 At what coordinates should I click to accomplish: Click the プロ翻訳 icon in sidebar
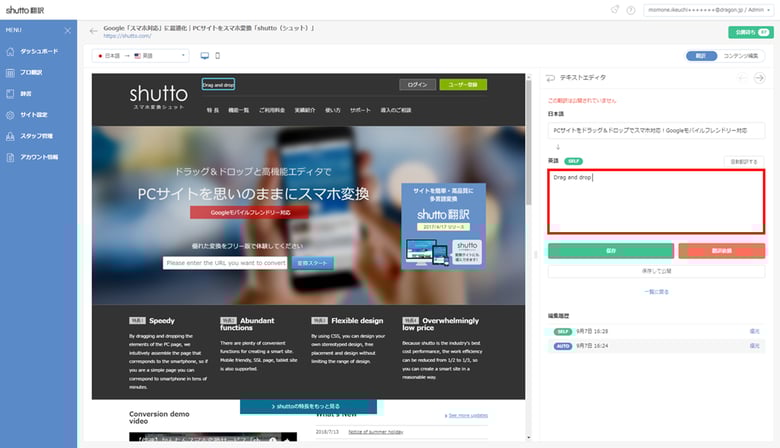tap(10, 73)
